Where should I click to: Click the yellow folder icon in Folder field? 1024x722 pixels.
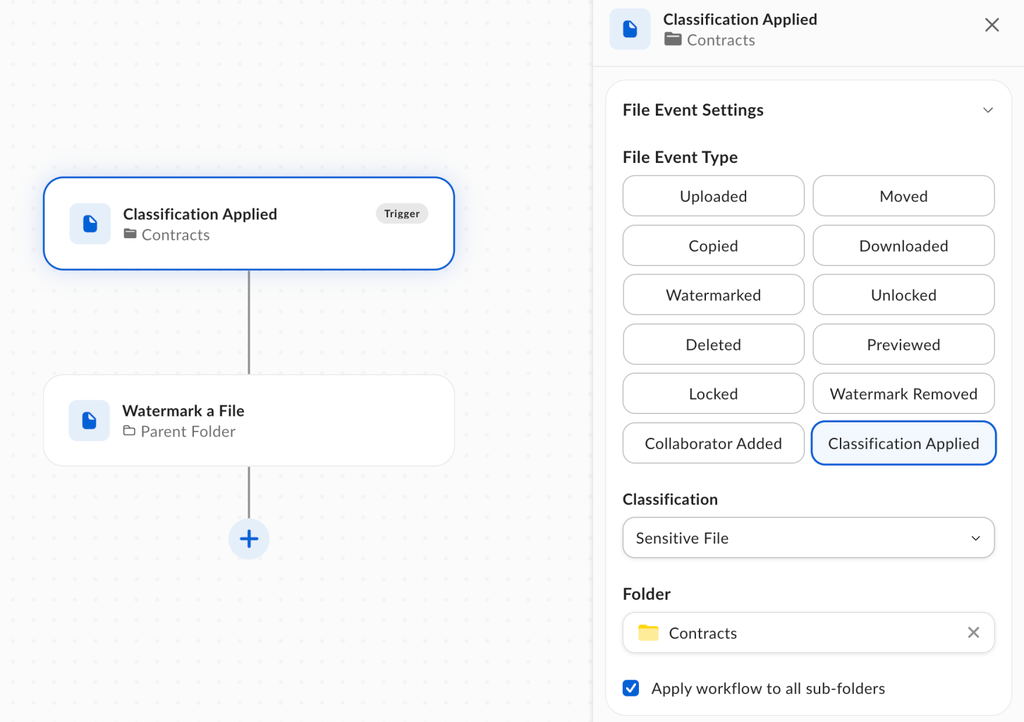pos(648,633)
